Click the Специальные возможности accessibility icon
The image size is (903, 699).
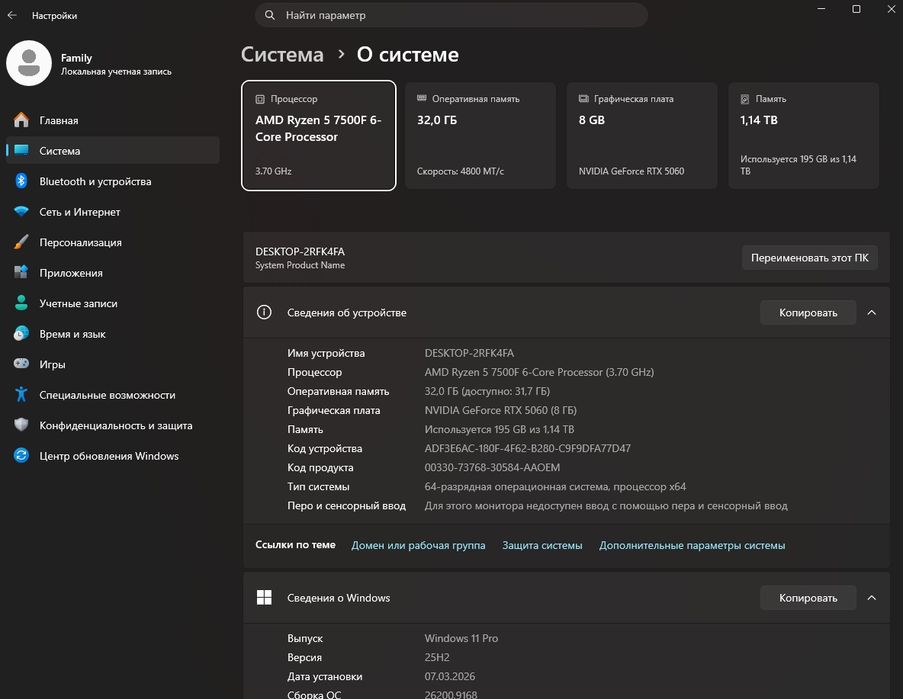[x=21, y=394]
